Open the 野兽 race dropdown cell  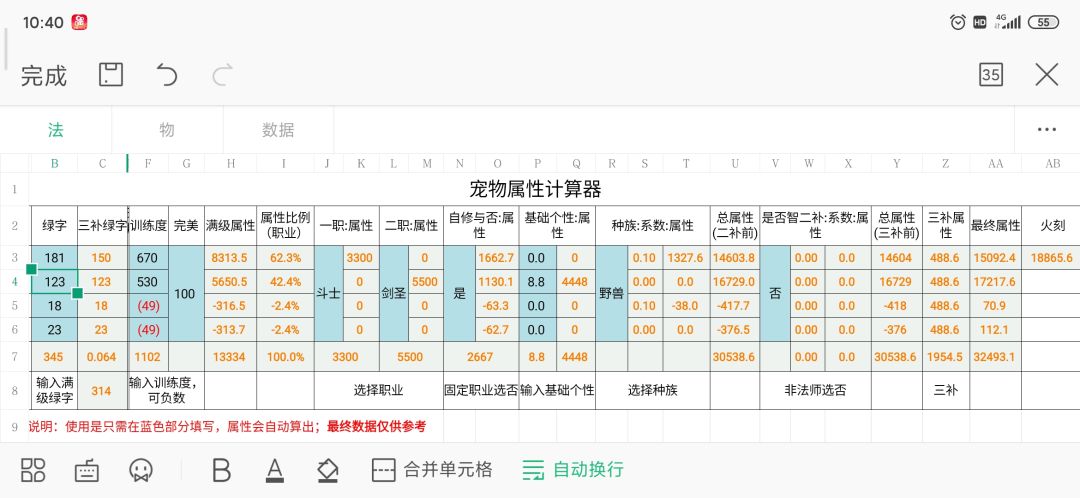pyautogui.click(x=611, y=293)
